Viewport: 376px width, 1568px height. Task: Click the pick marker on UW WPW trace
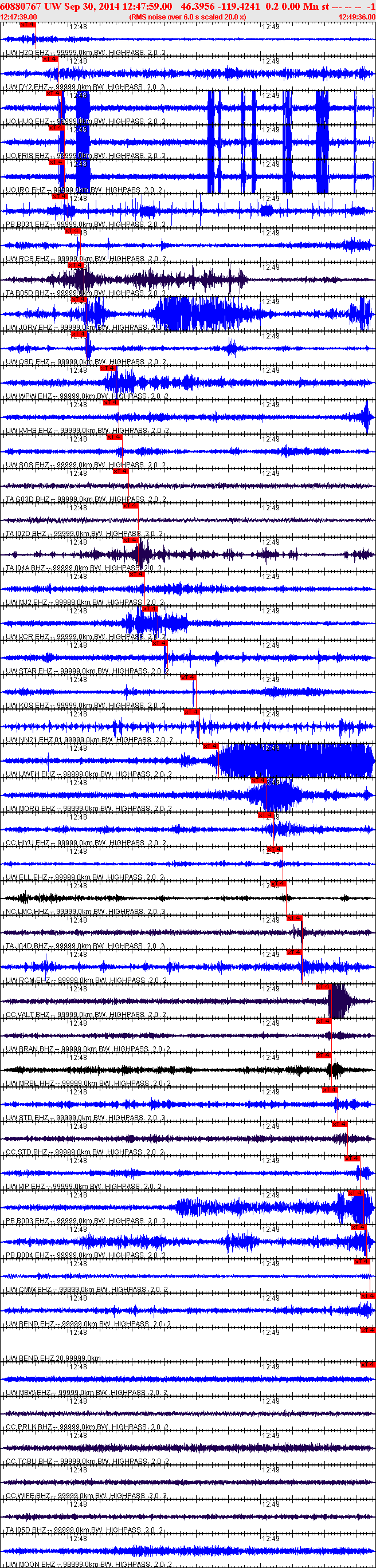coord(108,368)
